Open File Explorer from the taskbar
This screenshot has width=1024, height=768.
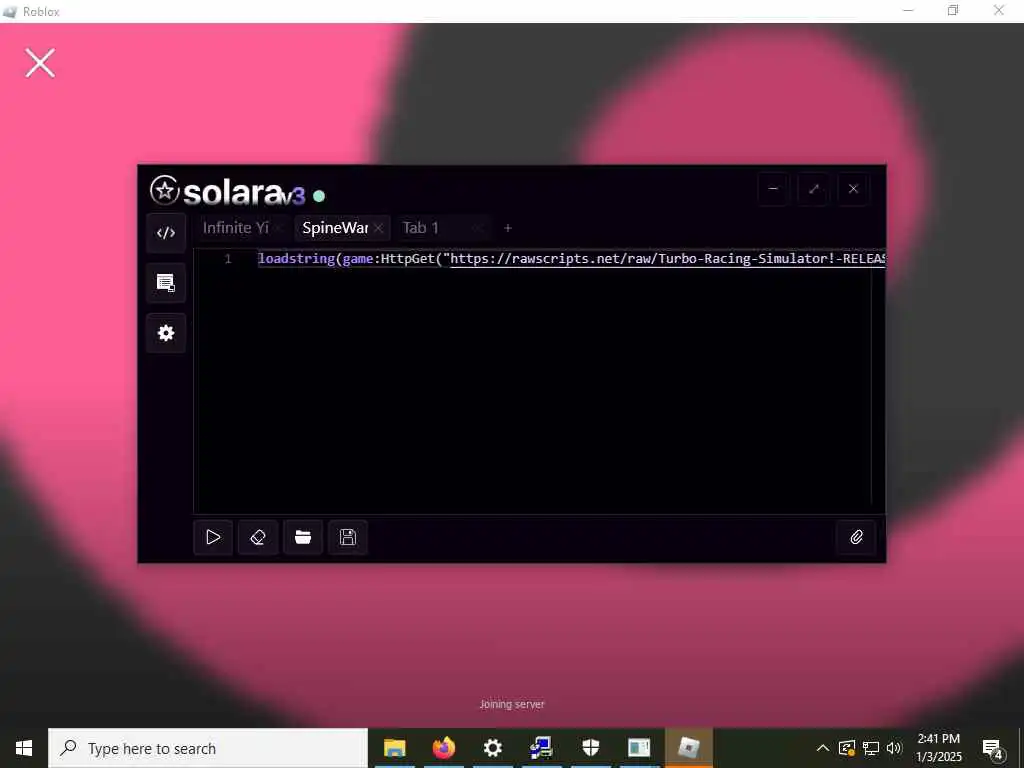tap(394, 748)
